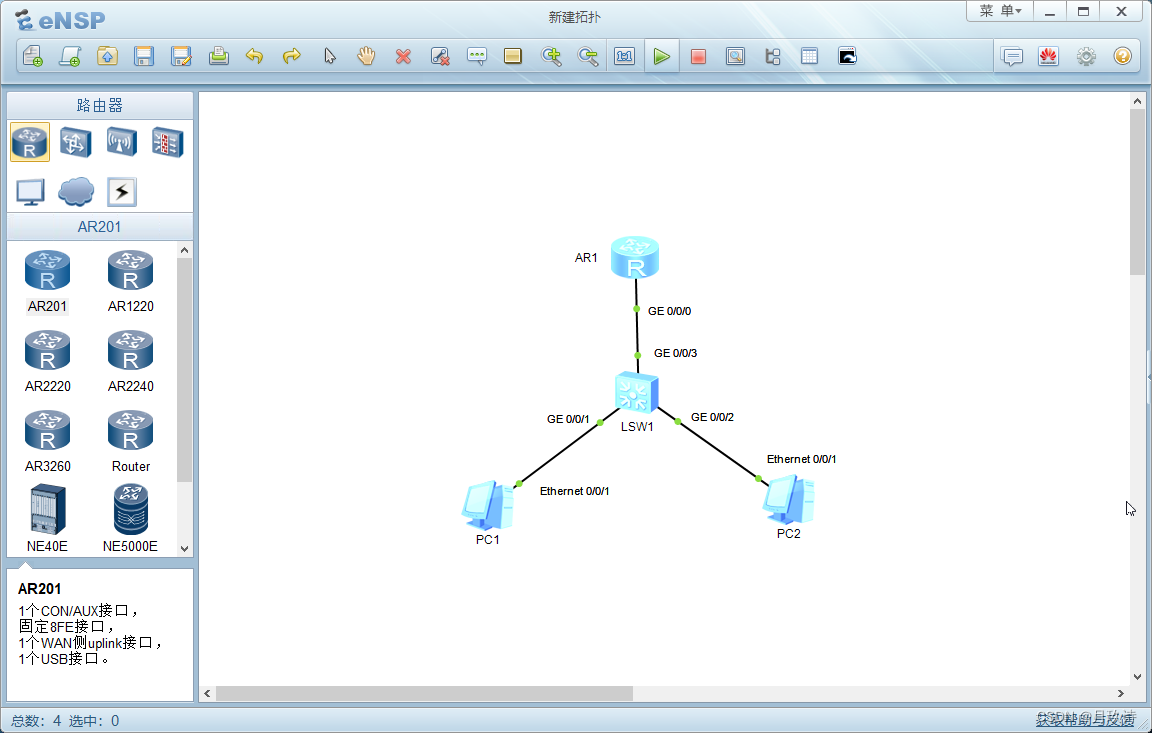Image resolution: width=1152 pixels, height=733 pixels.
Task: Open the 获取帮助与反馈 link
Action: click(x=1085, y=720)
